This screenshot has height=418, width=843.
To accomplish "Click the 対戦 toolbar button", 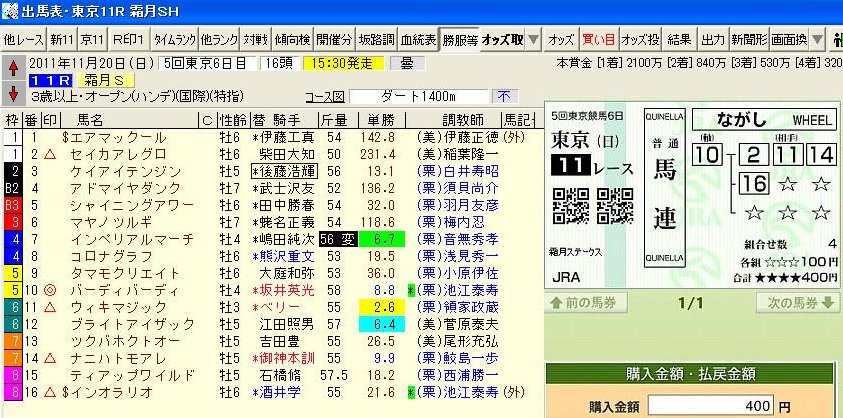I will [x=255, y=39].
